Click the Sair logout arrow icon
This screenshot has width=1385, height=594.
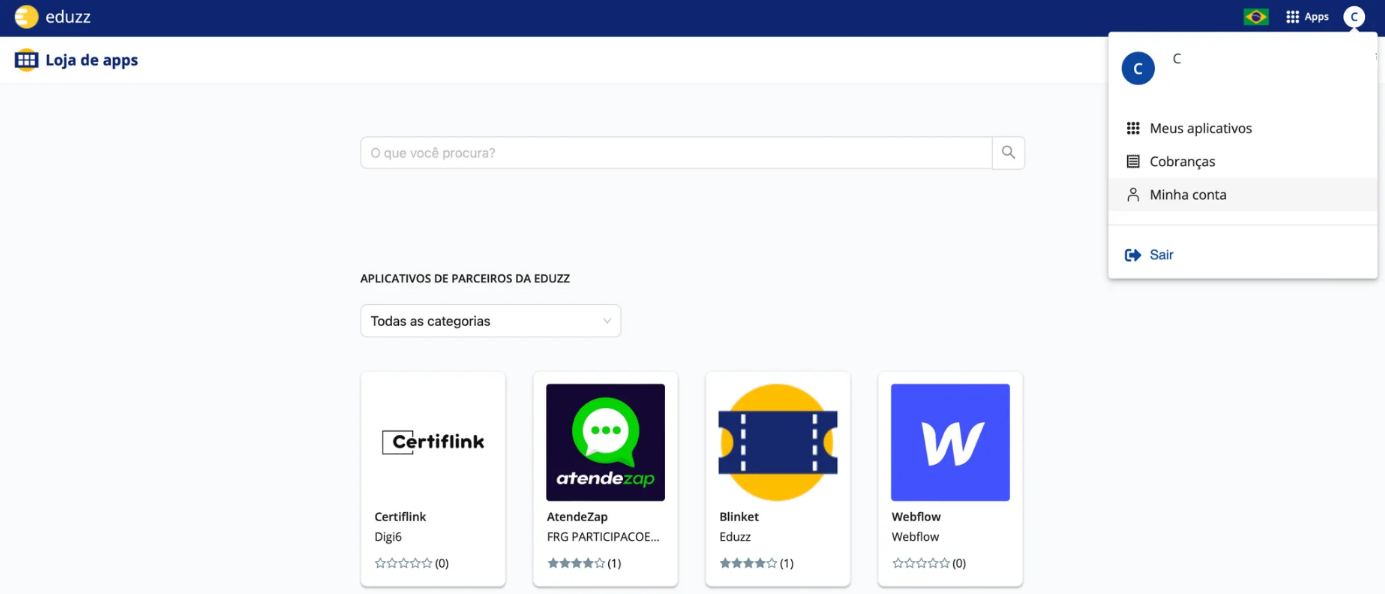(x=1133, y=255)
